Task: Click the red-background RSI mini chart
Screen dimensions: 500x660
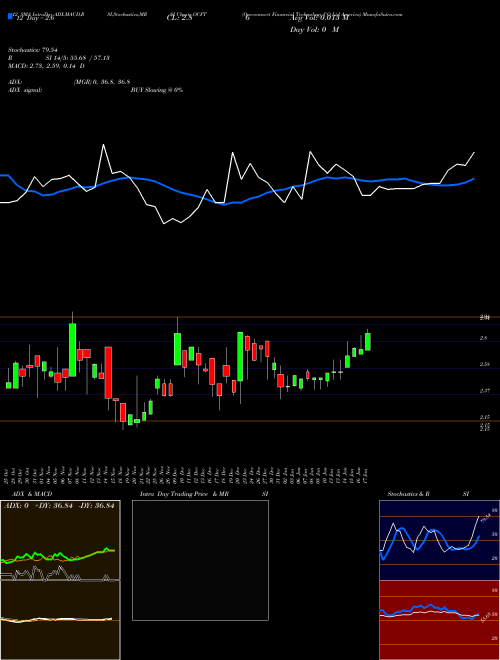Action: [x=439, y=620]
